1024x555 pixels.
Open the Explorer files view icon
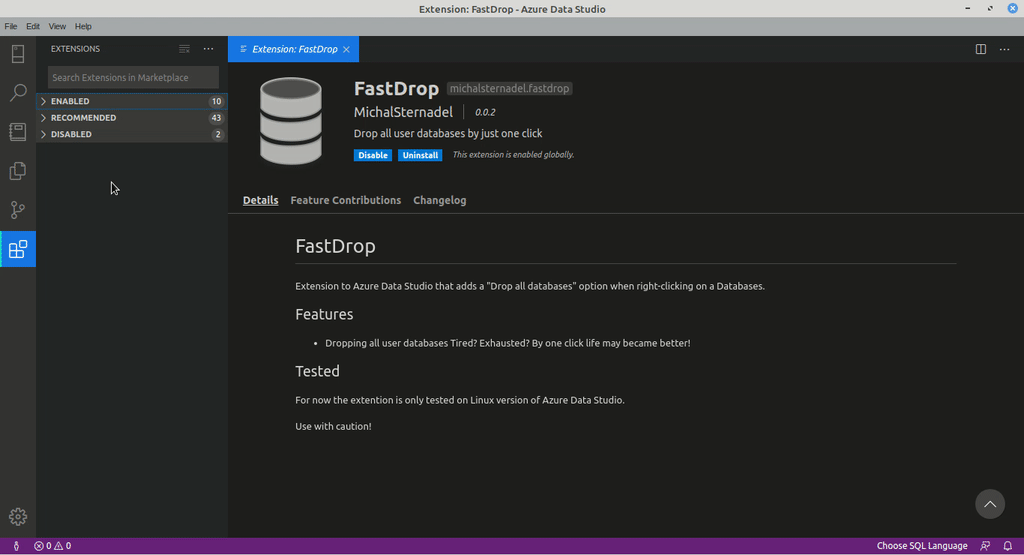tap(18, 171)
